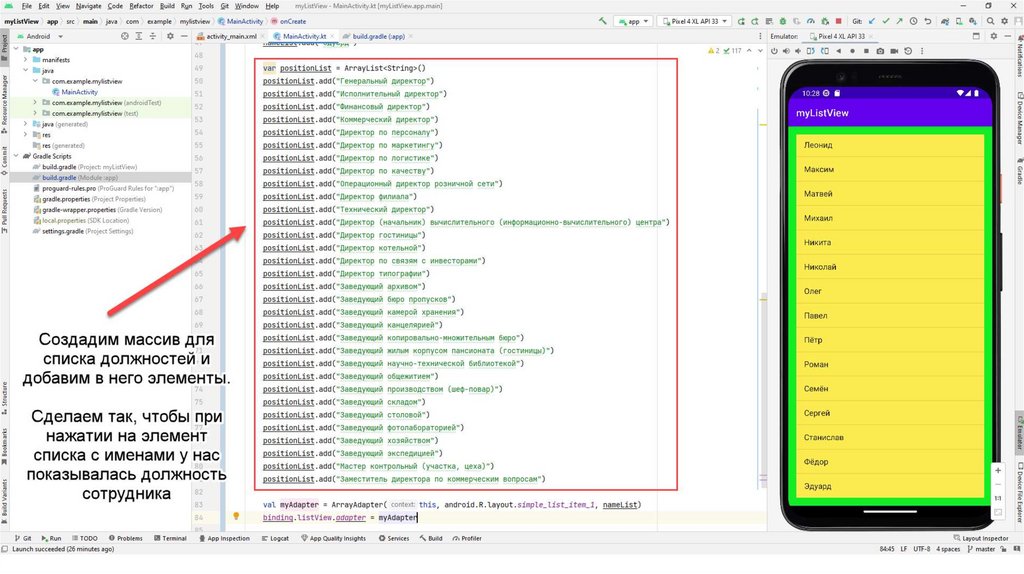Click the Build hammer icon in toolbar

(604, 20)
